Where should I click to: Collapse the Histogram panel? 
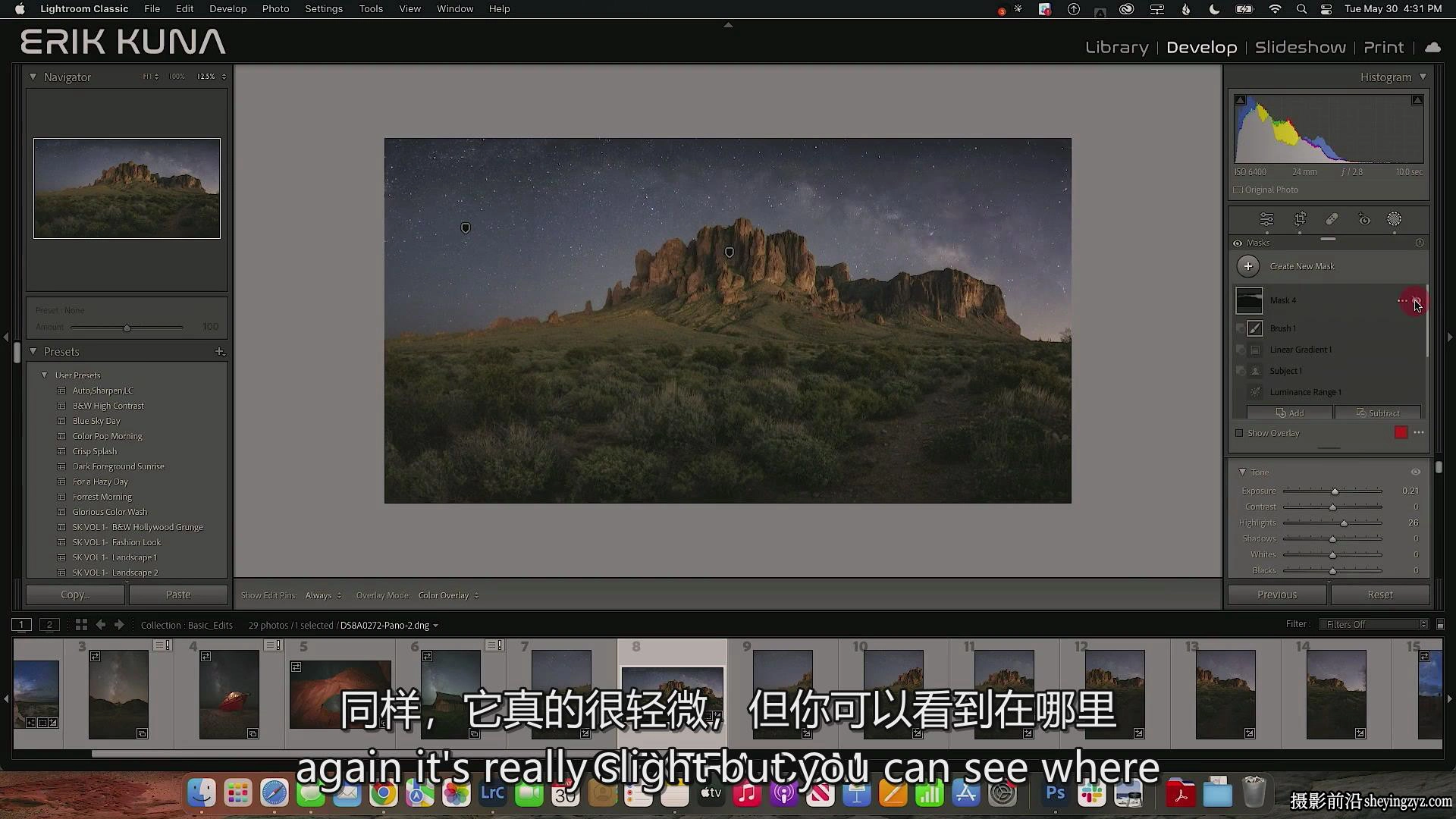click(x=1423, y=77)
